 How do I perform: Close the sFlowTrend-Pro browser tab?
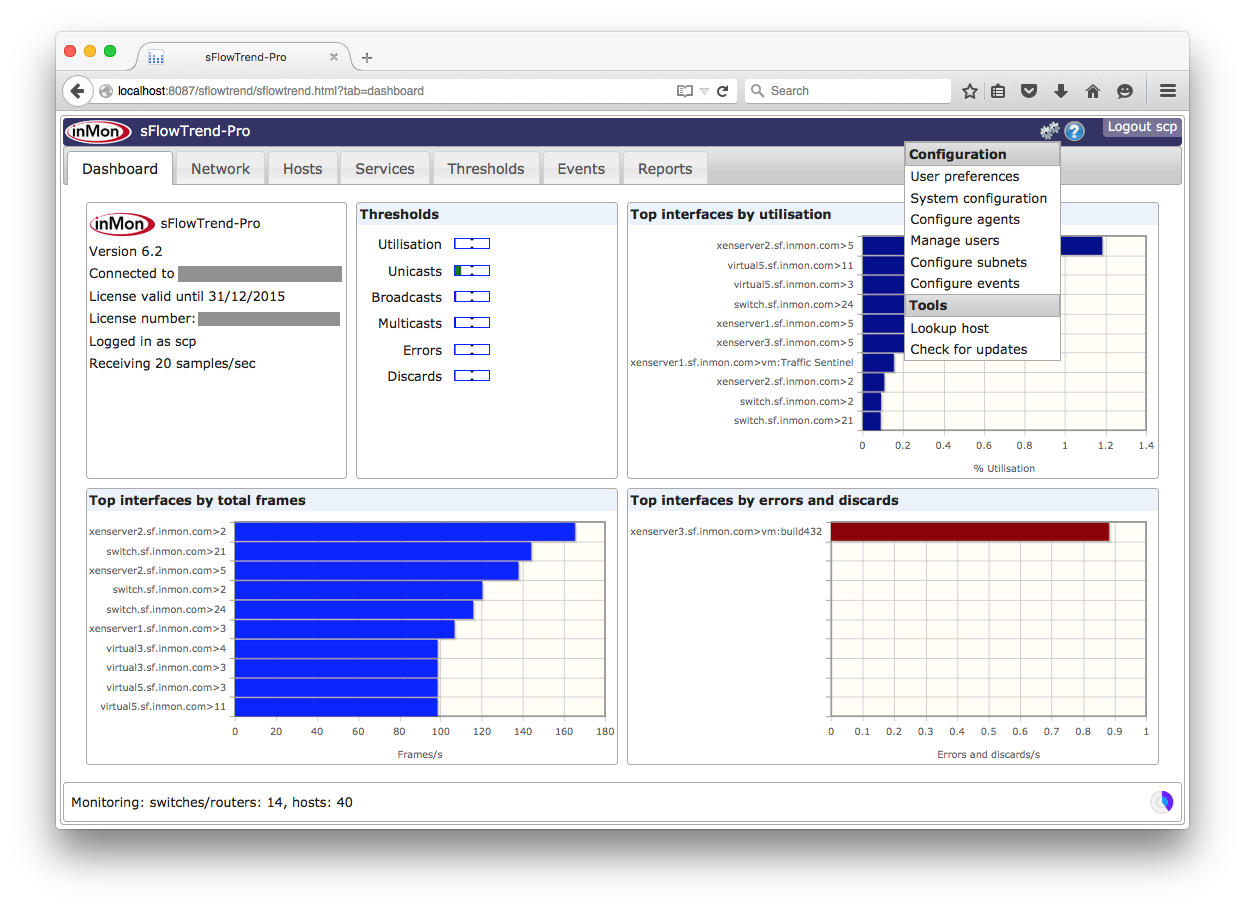tap(334, 57)
